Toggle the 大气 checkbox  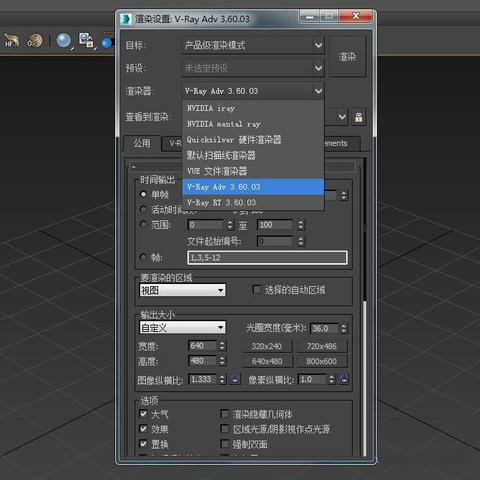pos(143,414)
